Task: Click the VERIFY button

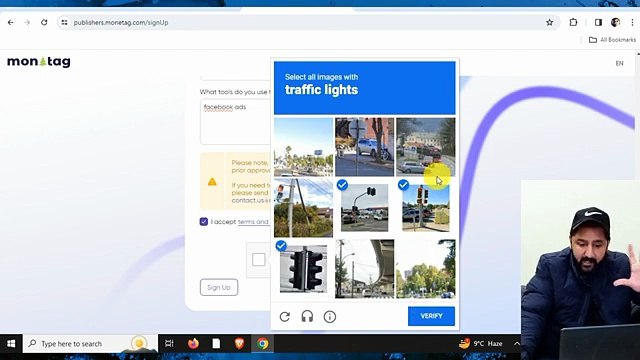Action: tap(431, 316)
